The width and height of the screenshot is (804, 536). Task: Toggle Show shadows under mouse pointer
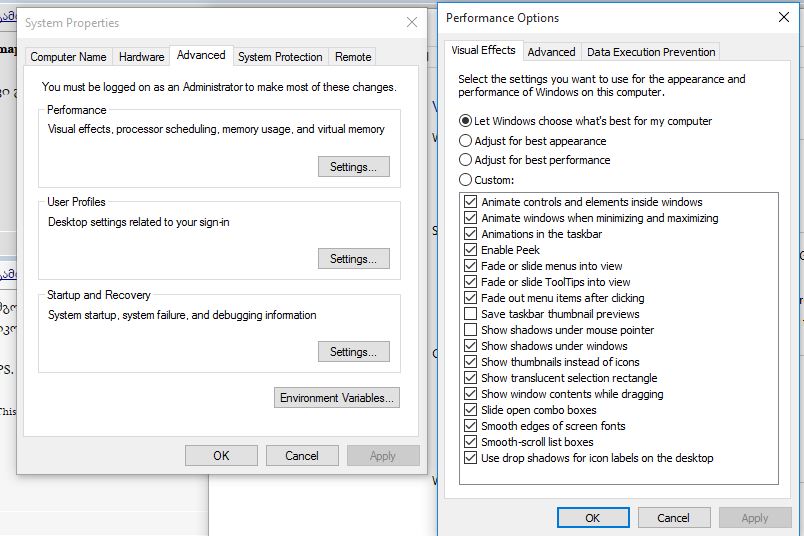point(471,330)
